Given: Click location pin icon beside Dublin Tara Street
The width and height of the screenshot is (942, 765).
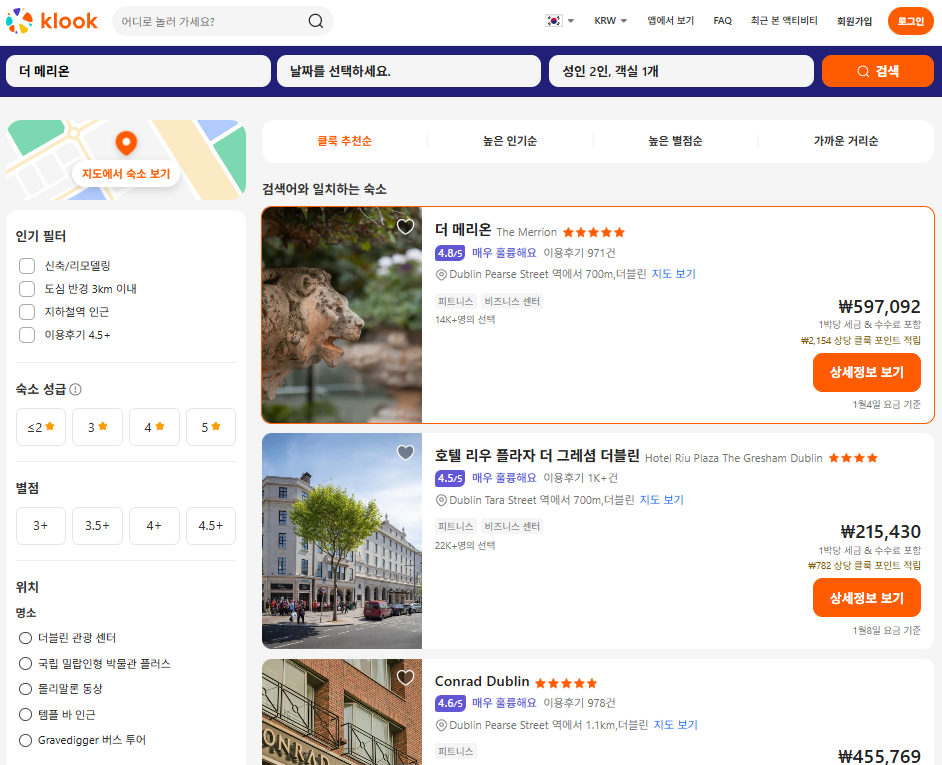Looking at the screenshot, I should 441,500.
